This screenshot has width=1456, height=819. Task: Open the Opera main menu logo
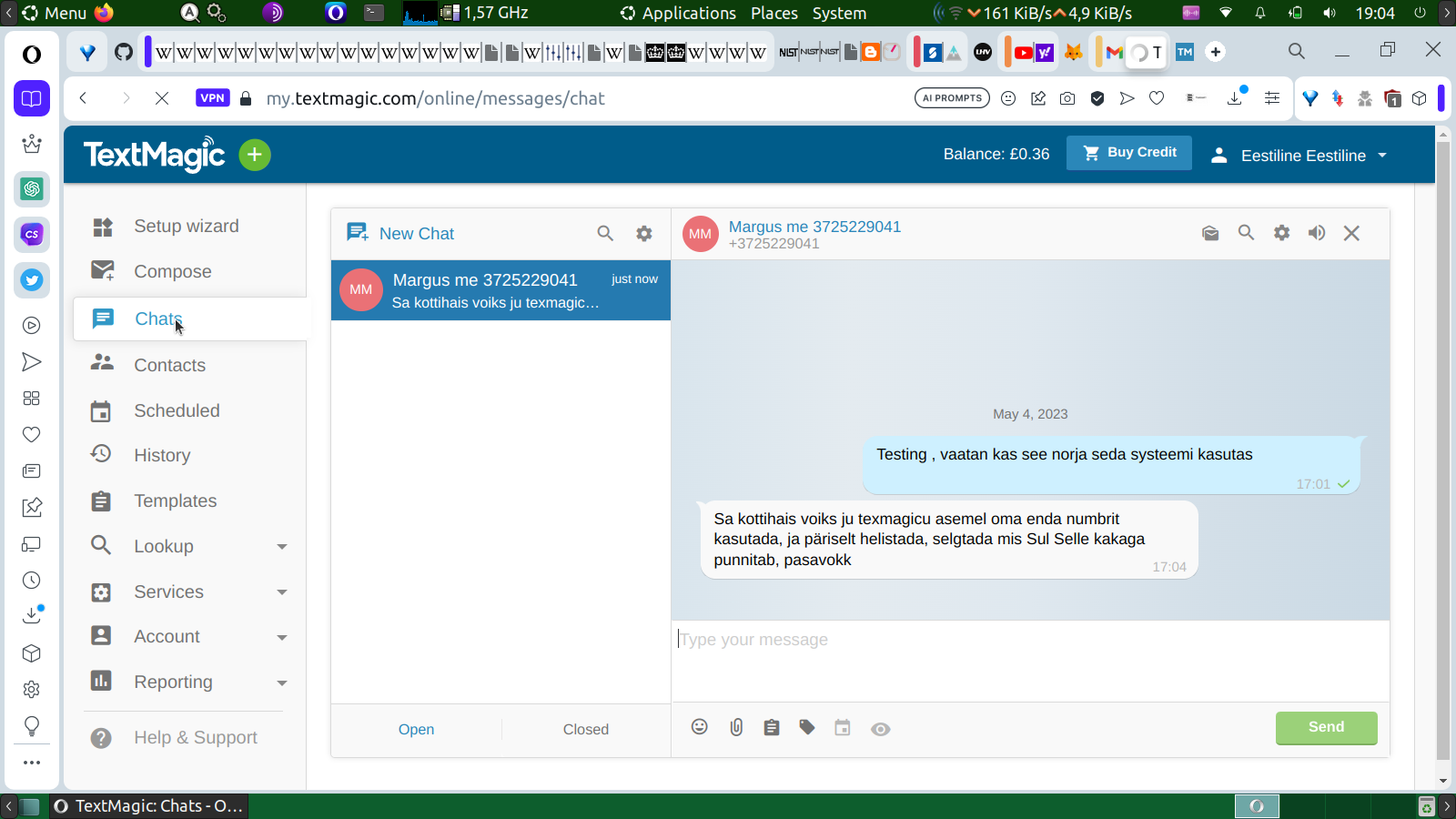[32, 55]
